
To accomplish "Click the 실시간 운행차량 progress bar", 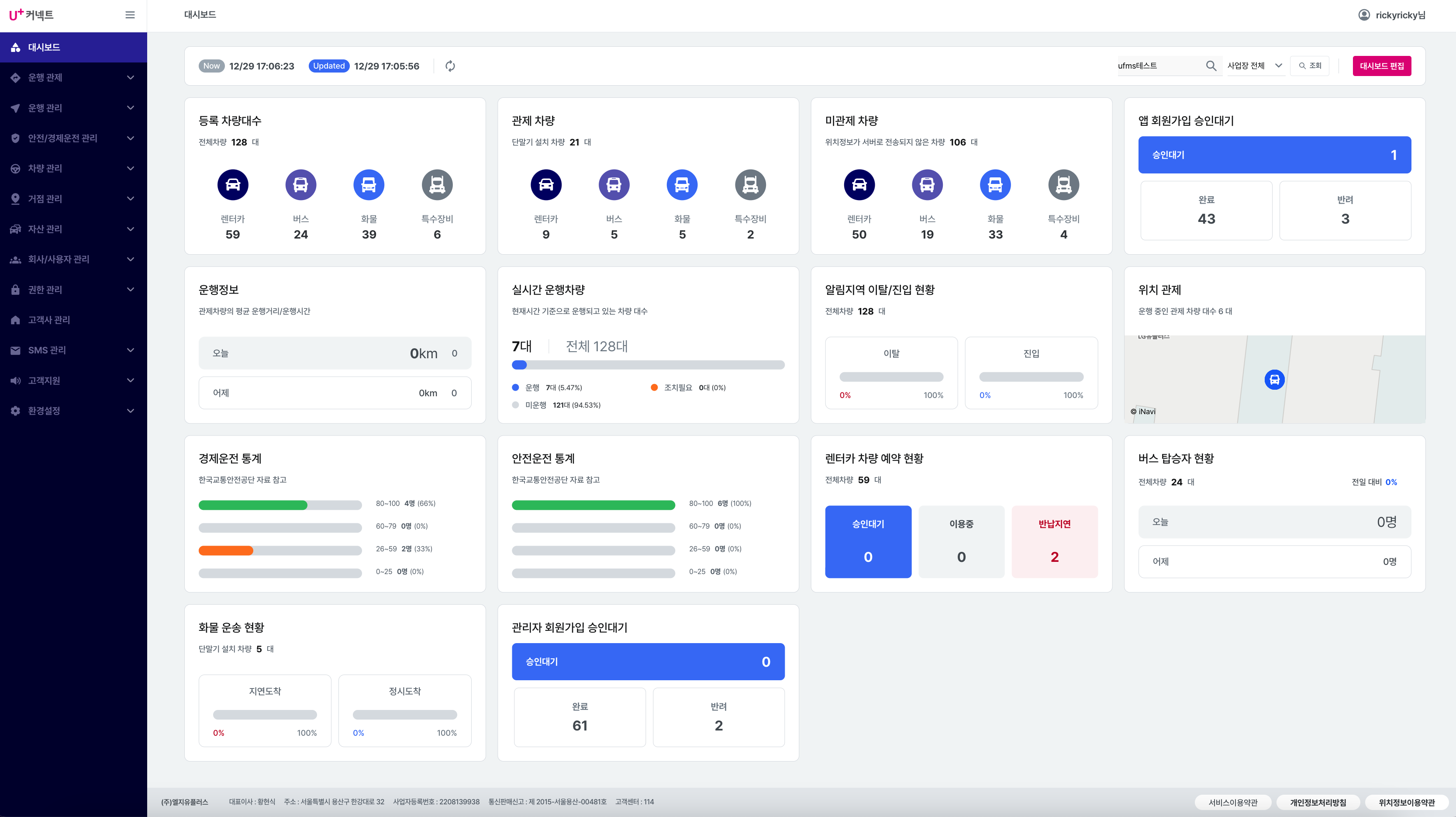I will [x=648, y=365].
